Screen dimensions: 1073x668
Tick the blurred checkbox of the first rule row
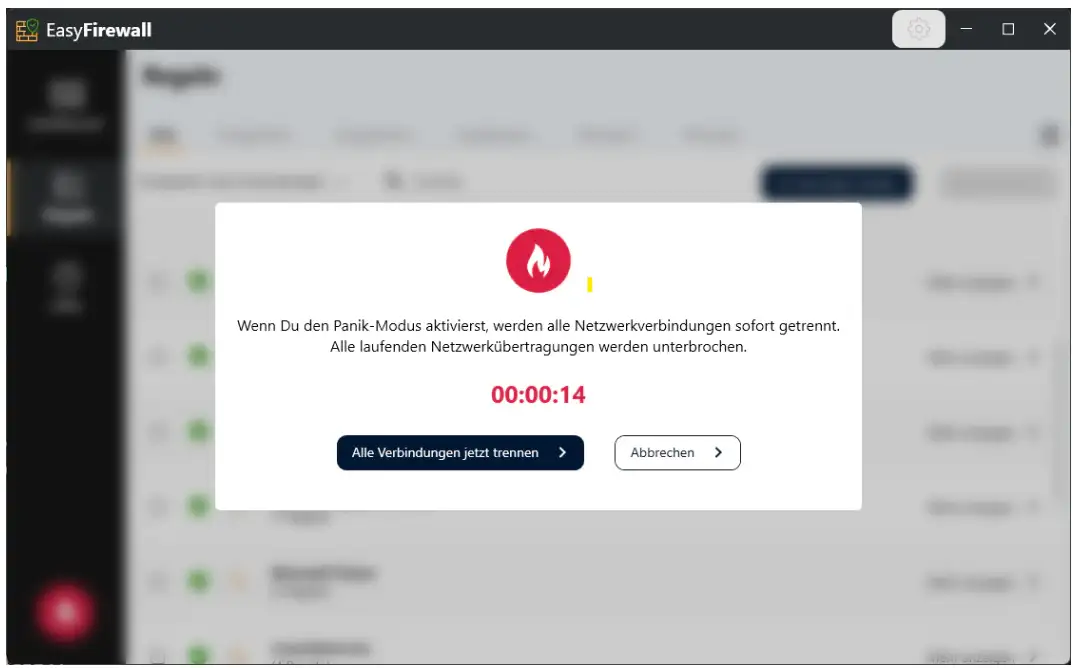(x=158, y=281)
